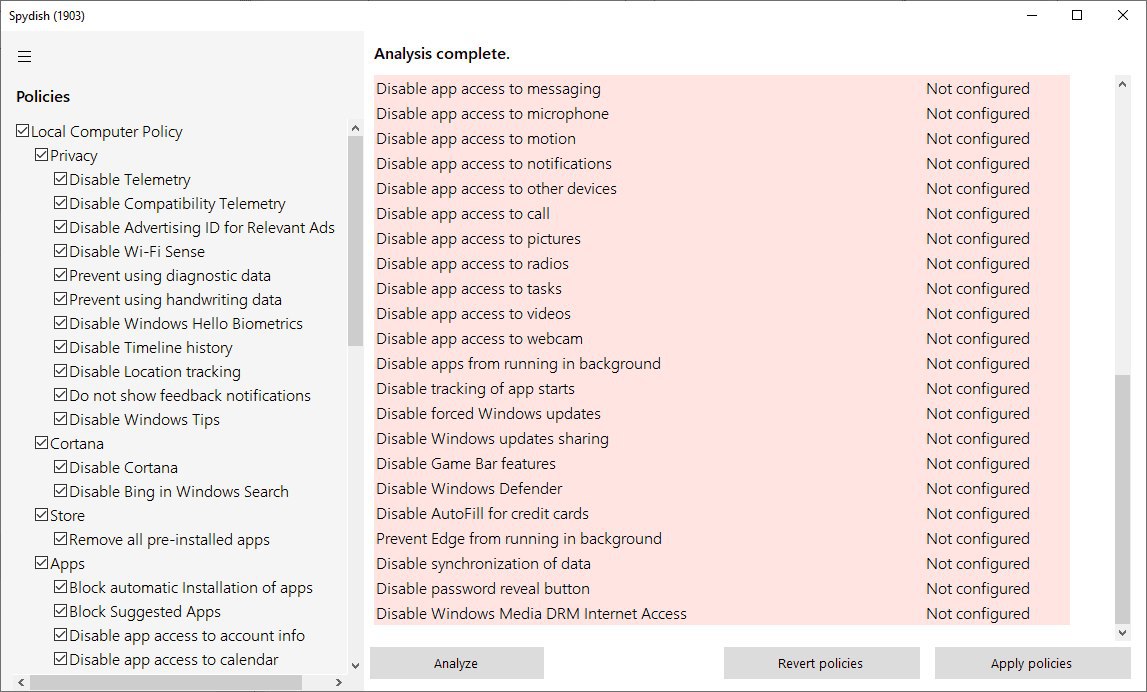The height and width of the screenshot is (692, 1147).
Task: Toggle the Local Computer Policy root checkbox
Action: (x=23, y=132)
